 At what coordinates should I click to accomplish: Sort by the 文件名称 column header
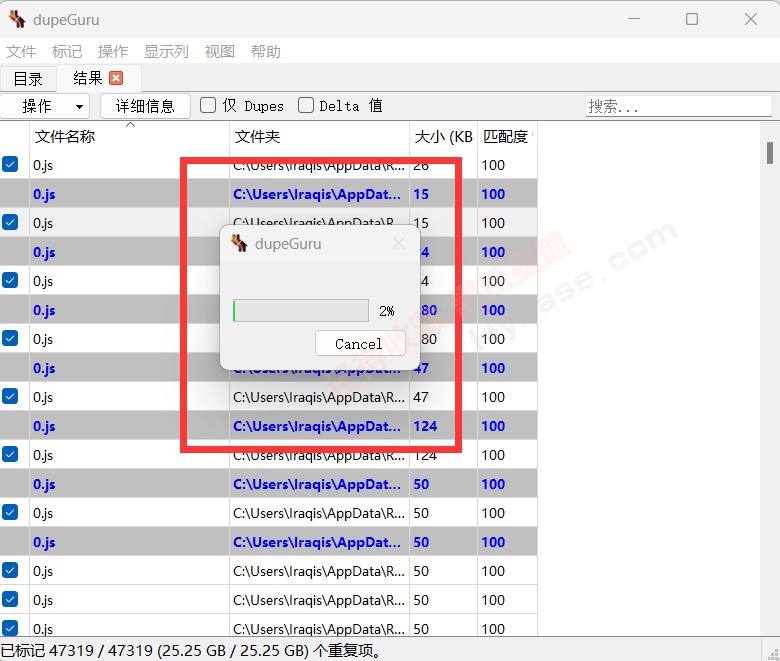tap(129, 136)
